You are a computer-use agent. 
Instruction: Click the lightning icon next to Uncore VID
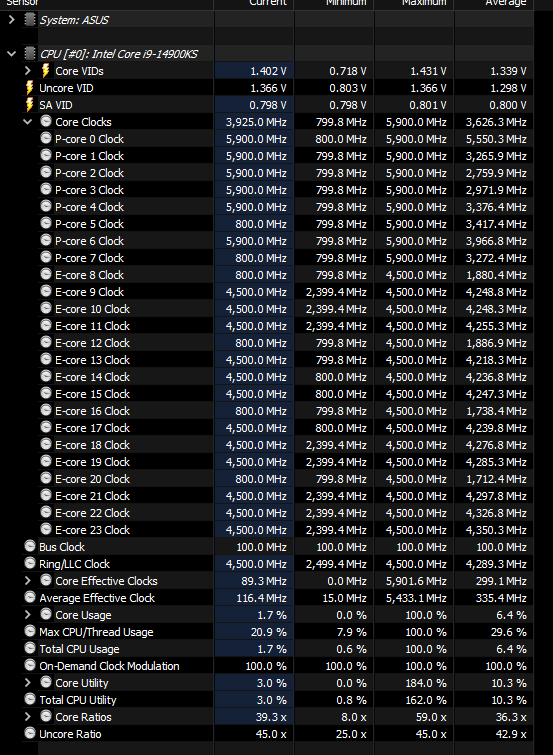point(29,88)
